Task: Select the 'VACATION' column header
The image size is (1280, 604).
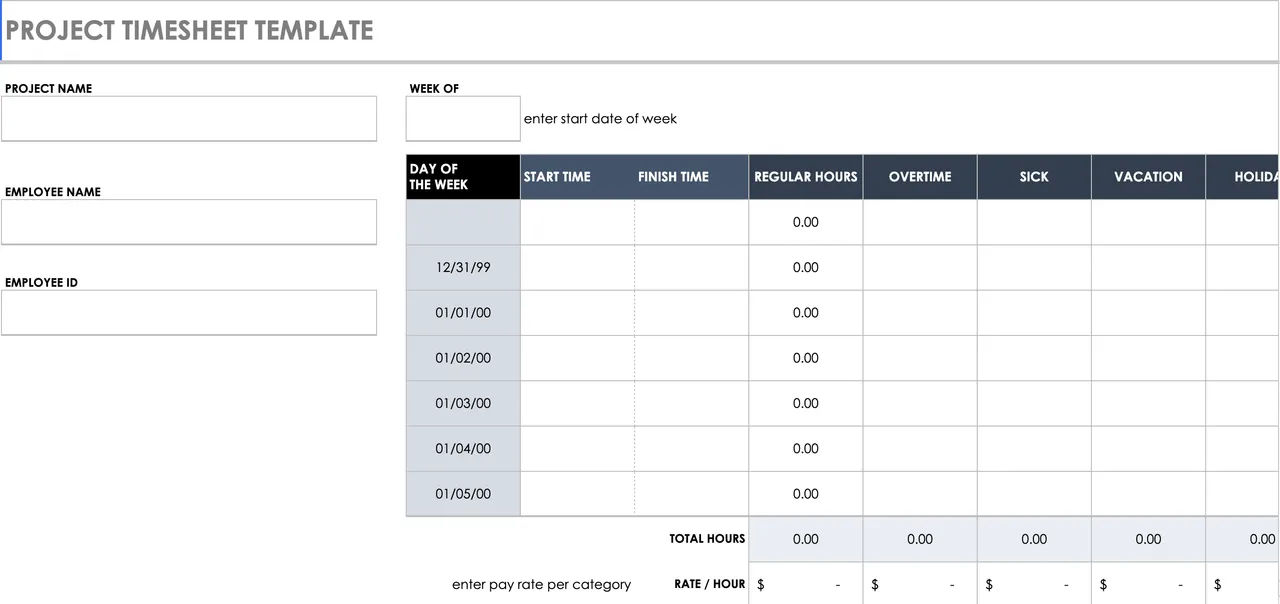Action: pyautogui.click(x=1148, y=177)
